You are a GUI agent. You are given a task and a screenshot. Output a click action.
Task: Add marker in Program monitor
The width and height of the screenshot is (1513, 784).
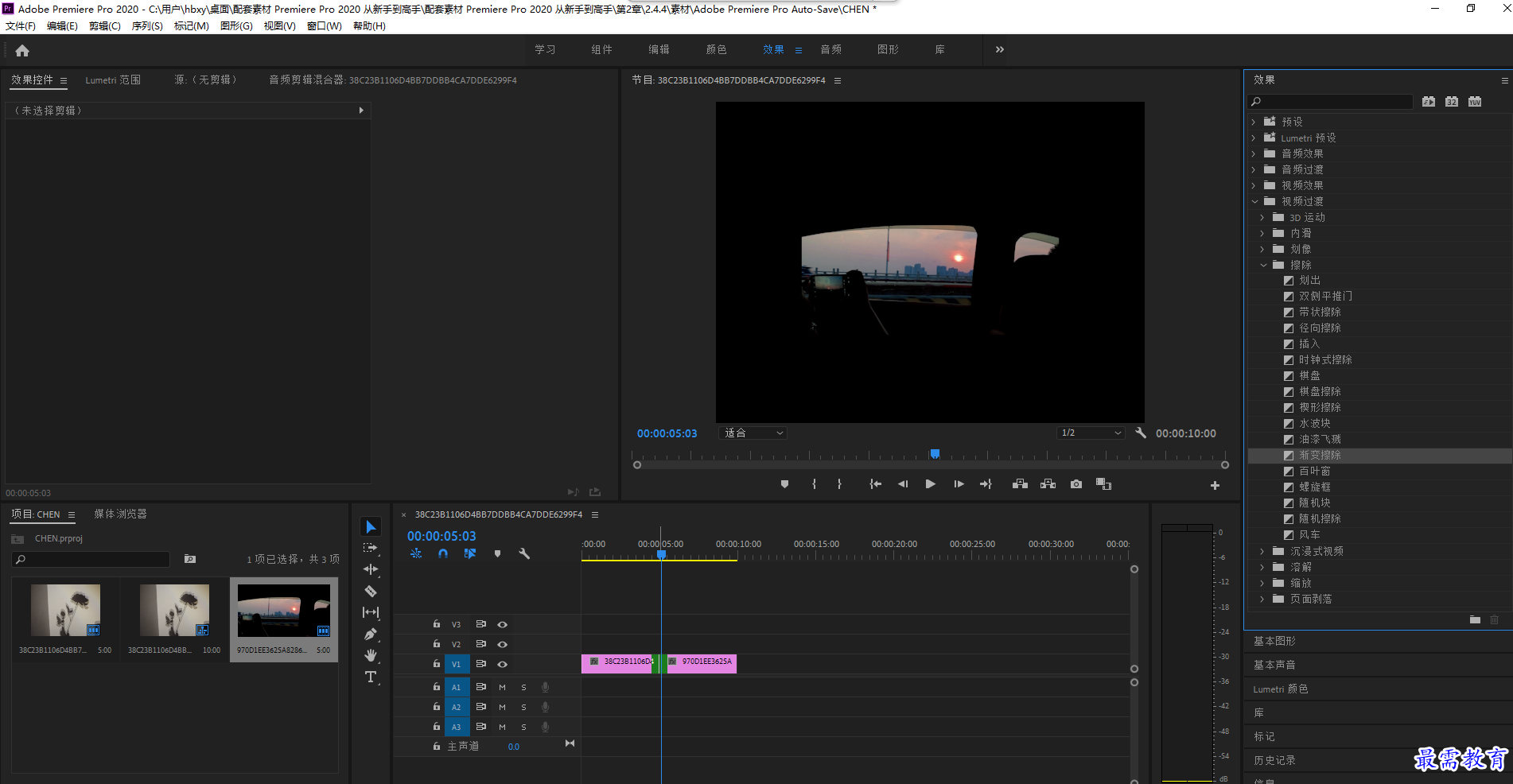click(784, 484)
